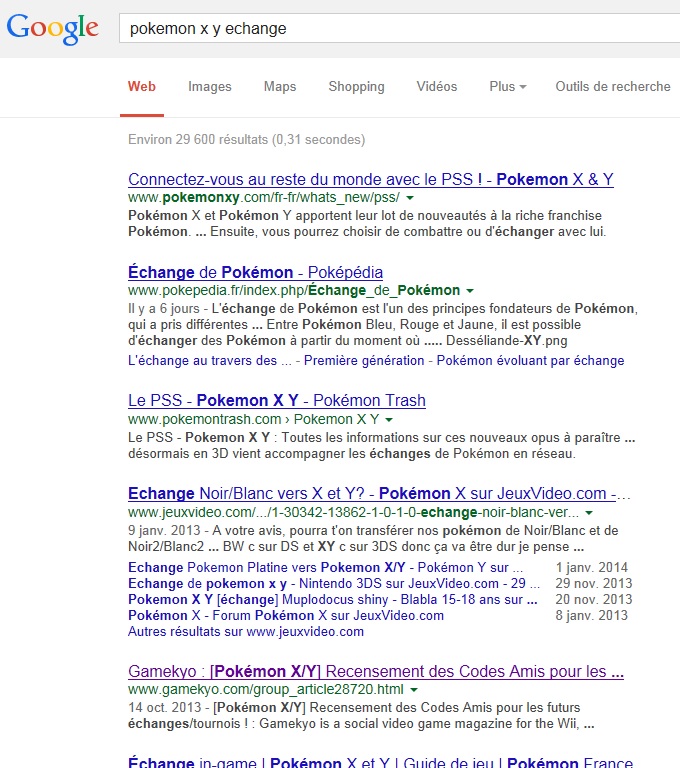Open 'Echange Pokemon Platine vers Pokemon X/Y' link
680x768 pixels.
coord(325,567)
